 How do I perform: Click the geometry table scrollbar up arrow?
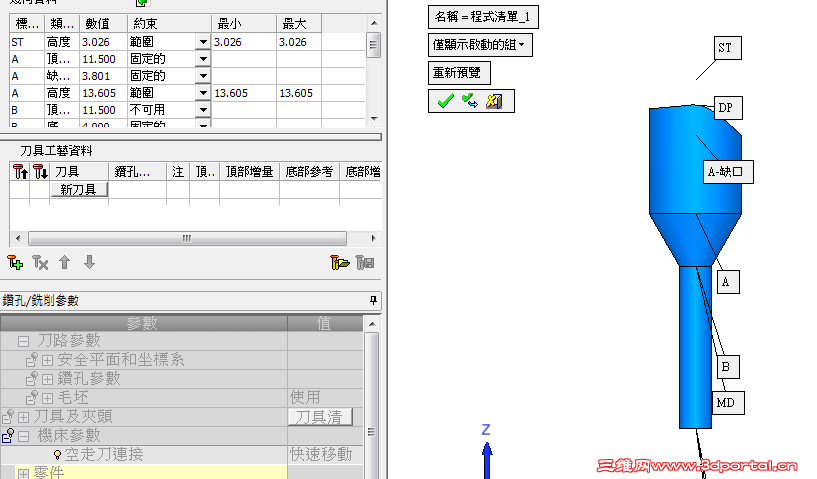374,23
